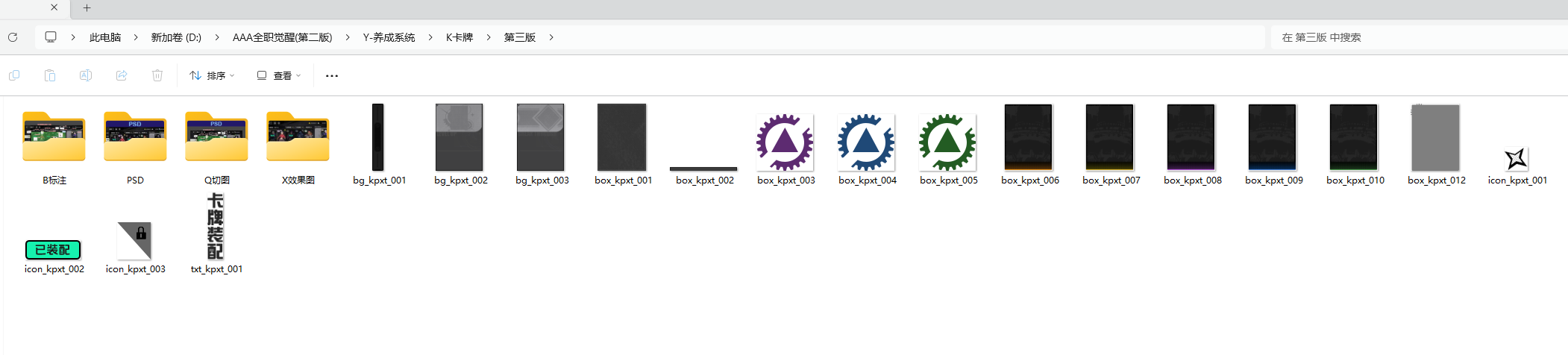Screen dimensions: 1568x355
Task: Expand chevron after 此电脑 breadcrumb
Action: (x=135, y=37)
